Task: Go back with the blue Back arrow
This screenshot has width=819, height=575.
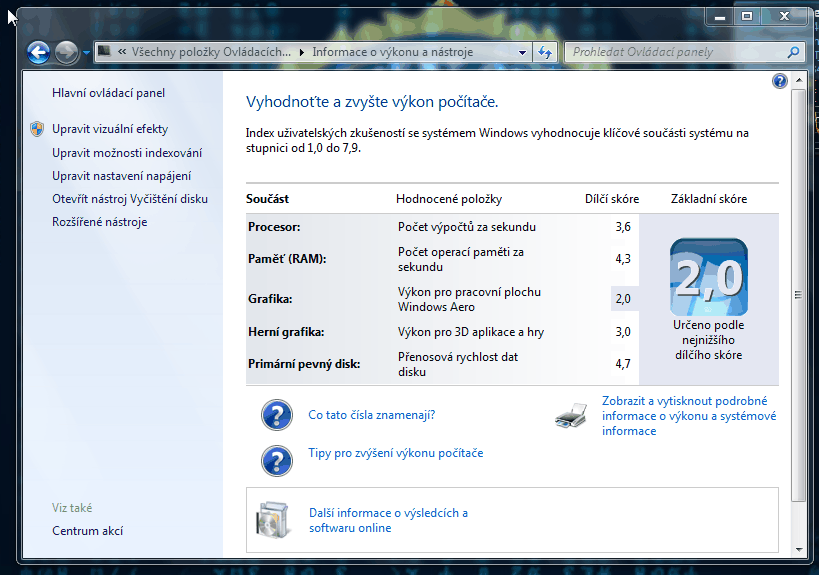Action: point(39,52)
